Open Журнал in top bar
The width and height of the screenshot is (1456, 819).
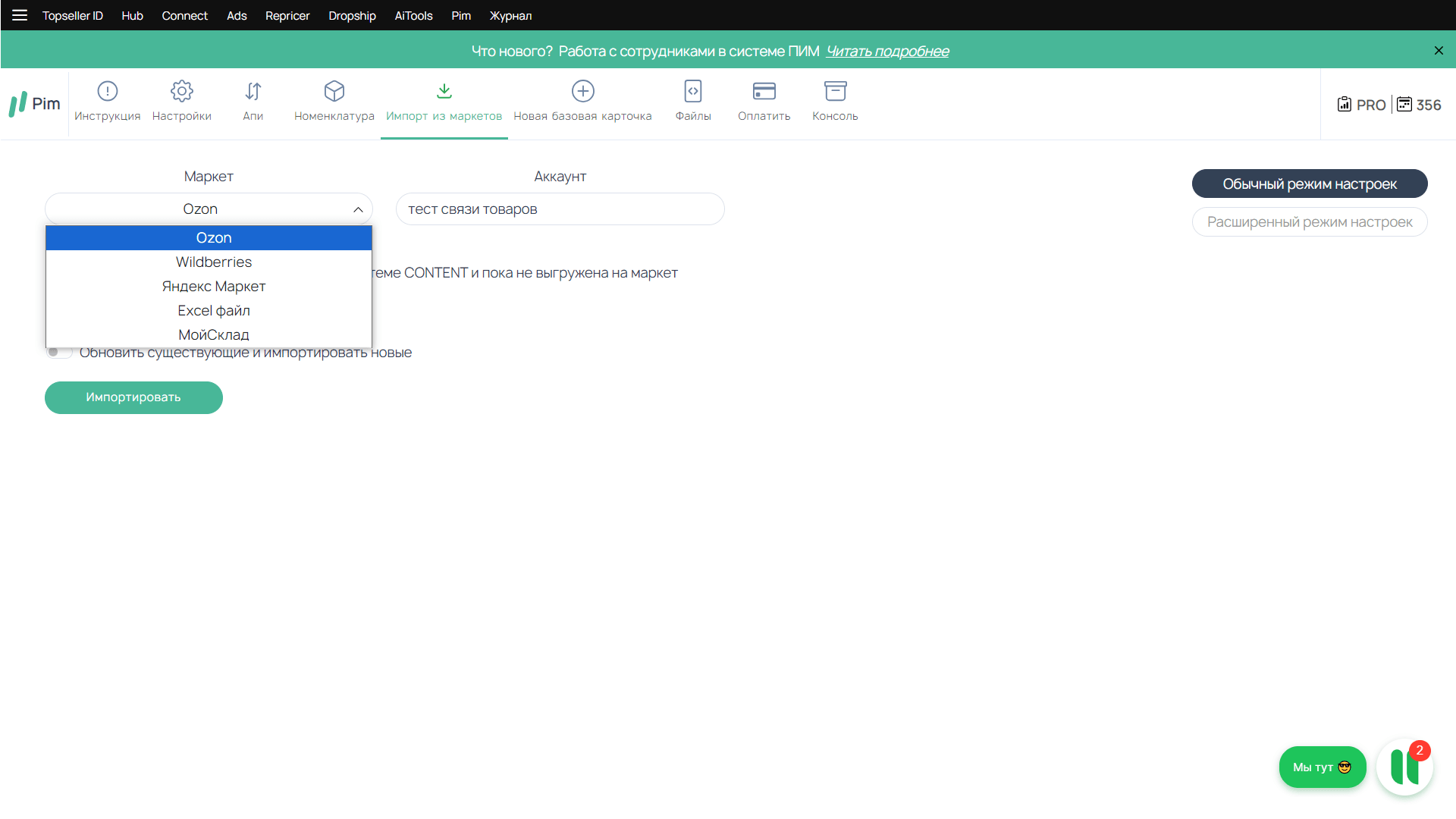pyautogui.click(x=510, y=15)
